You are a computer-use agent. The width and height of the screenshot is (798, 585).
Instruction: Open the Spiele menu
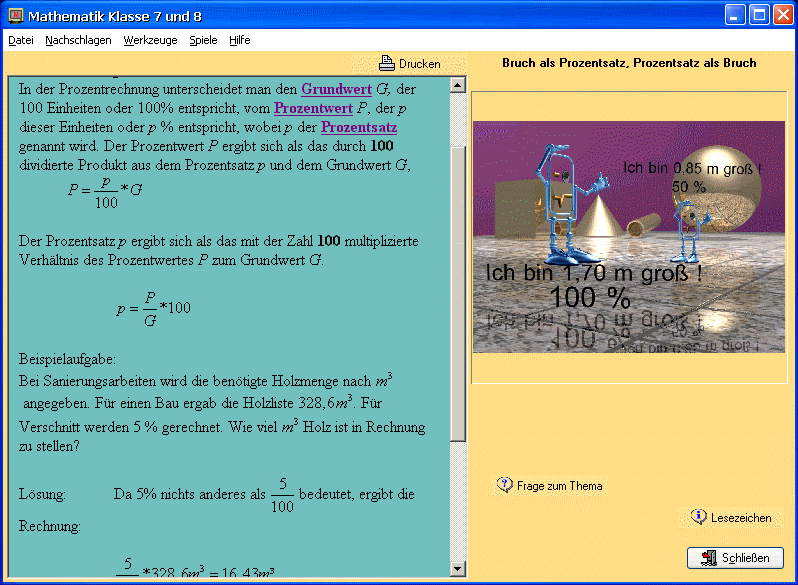(x=203, y=40)
